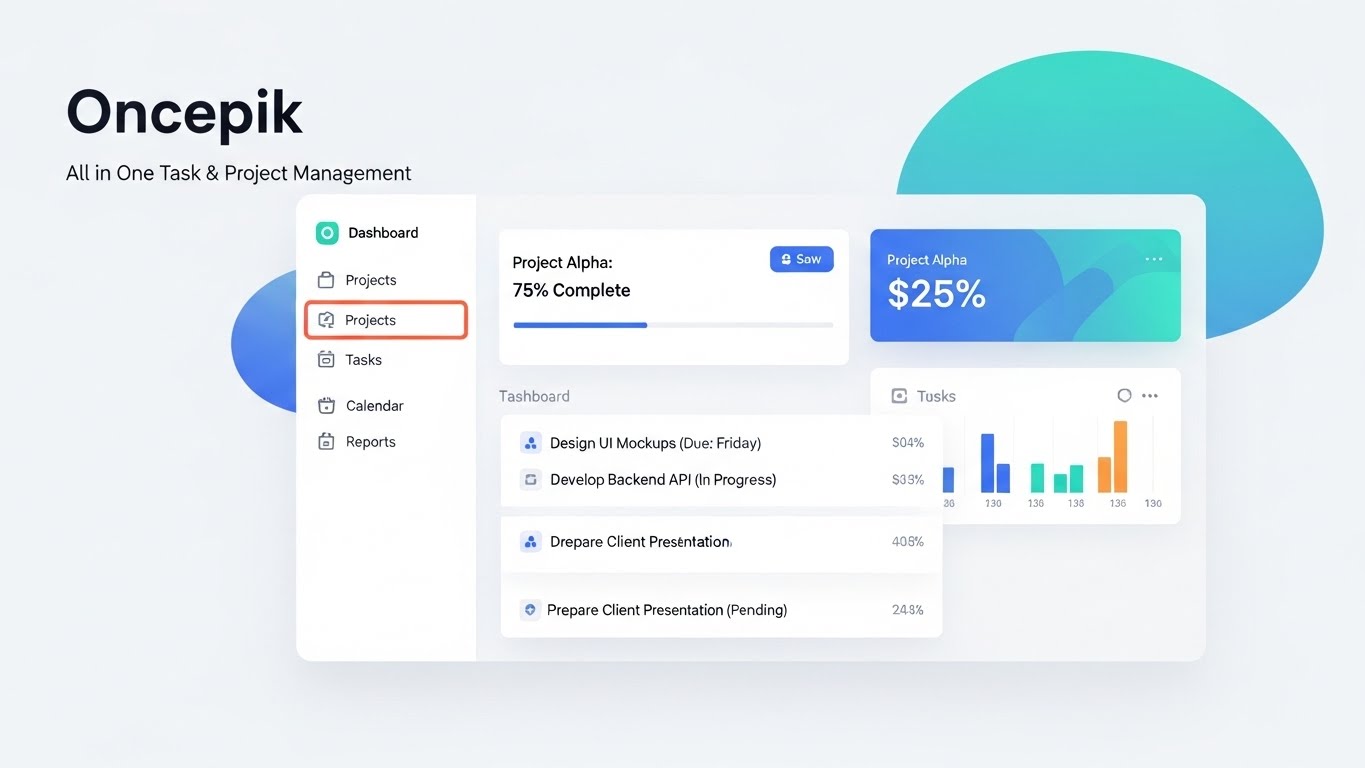The image size is (1365, 768).
Task: Click the briefcase icon beside Projects
Action: [326, 280]
